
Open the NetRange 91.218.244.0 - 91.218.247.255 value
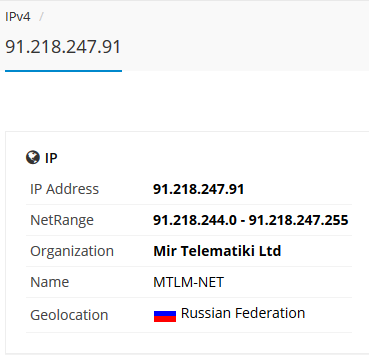[251, 220]
